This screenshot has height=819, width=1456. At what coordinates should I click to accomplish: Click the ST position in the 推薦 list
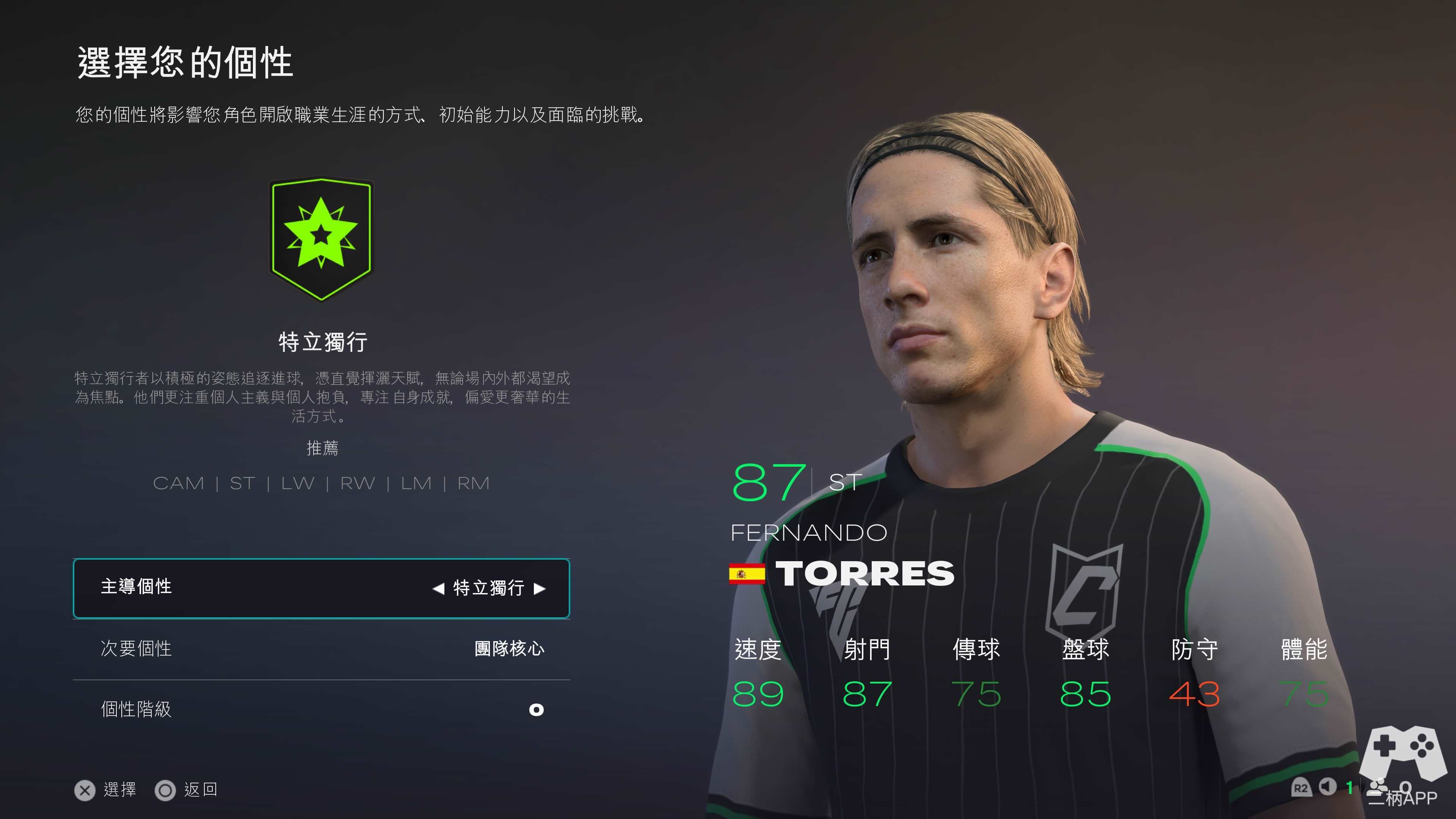pyautogui.click(x=243, y=484)
